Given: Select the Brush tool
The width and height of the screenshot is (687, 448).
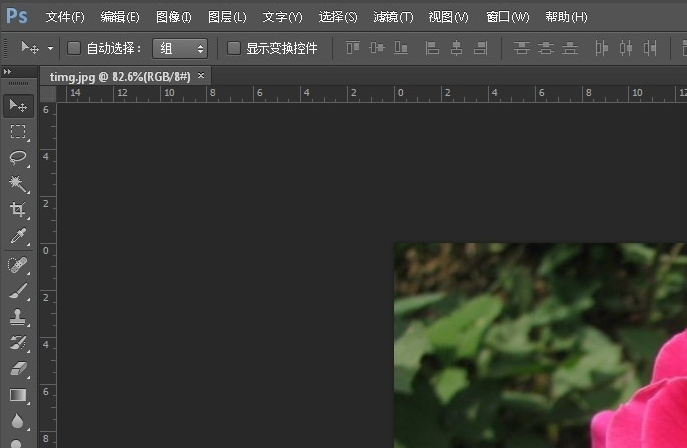Looking at the screenshot, I should [18, 291].
